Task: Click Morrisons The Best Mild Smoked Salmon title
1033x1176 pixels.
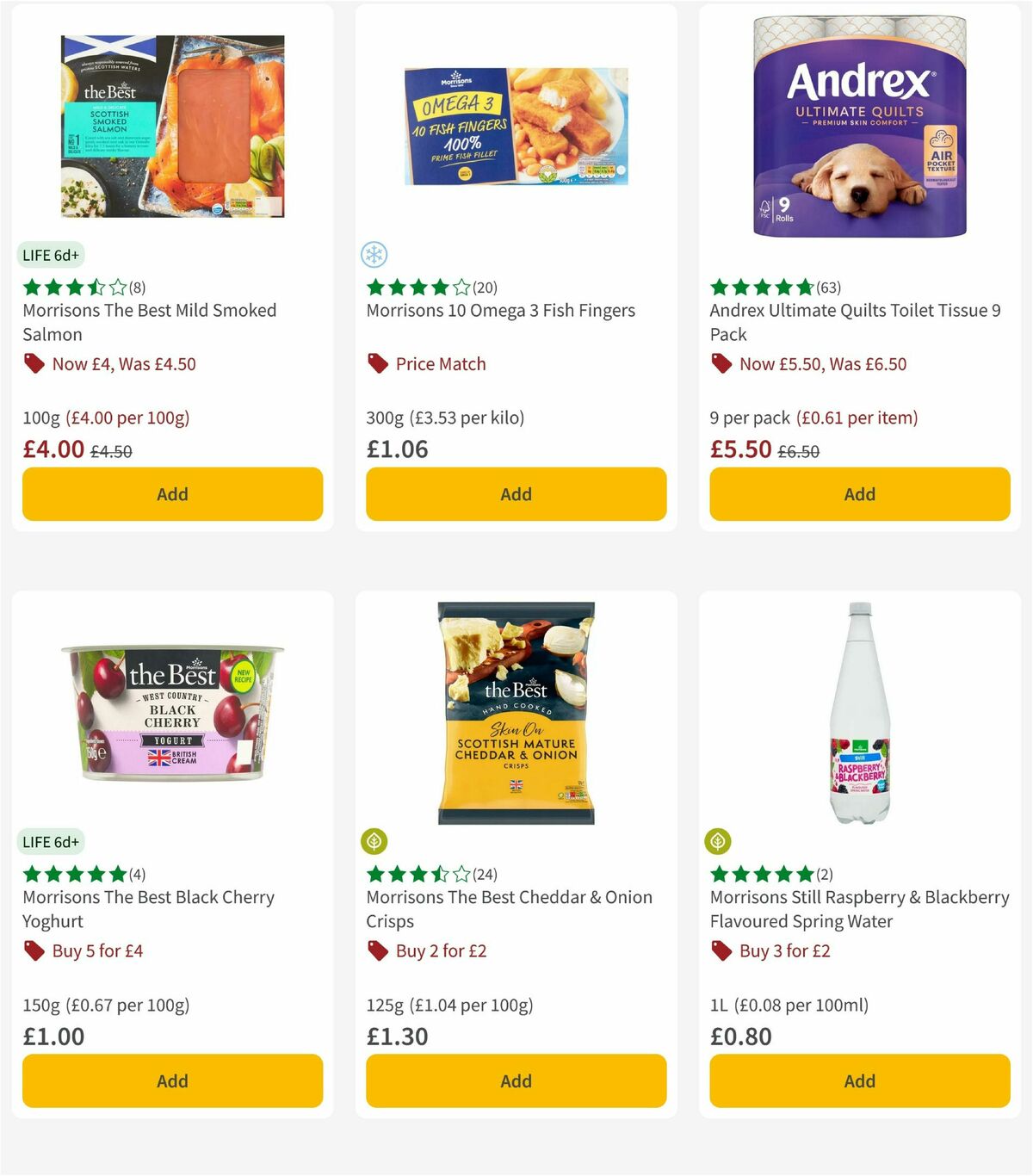Action: coord(148,322)
